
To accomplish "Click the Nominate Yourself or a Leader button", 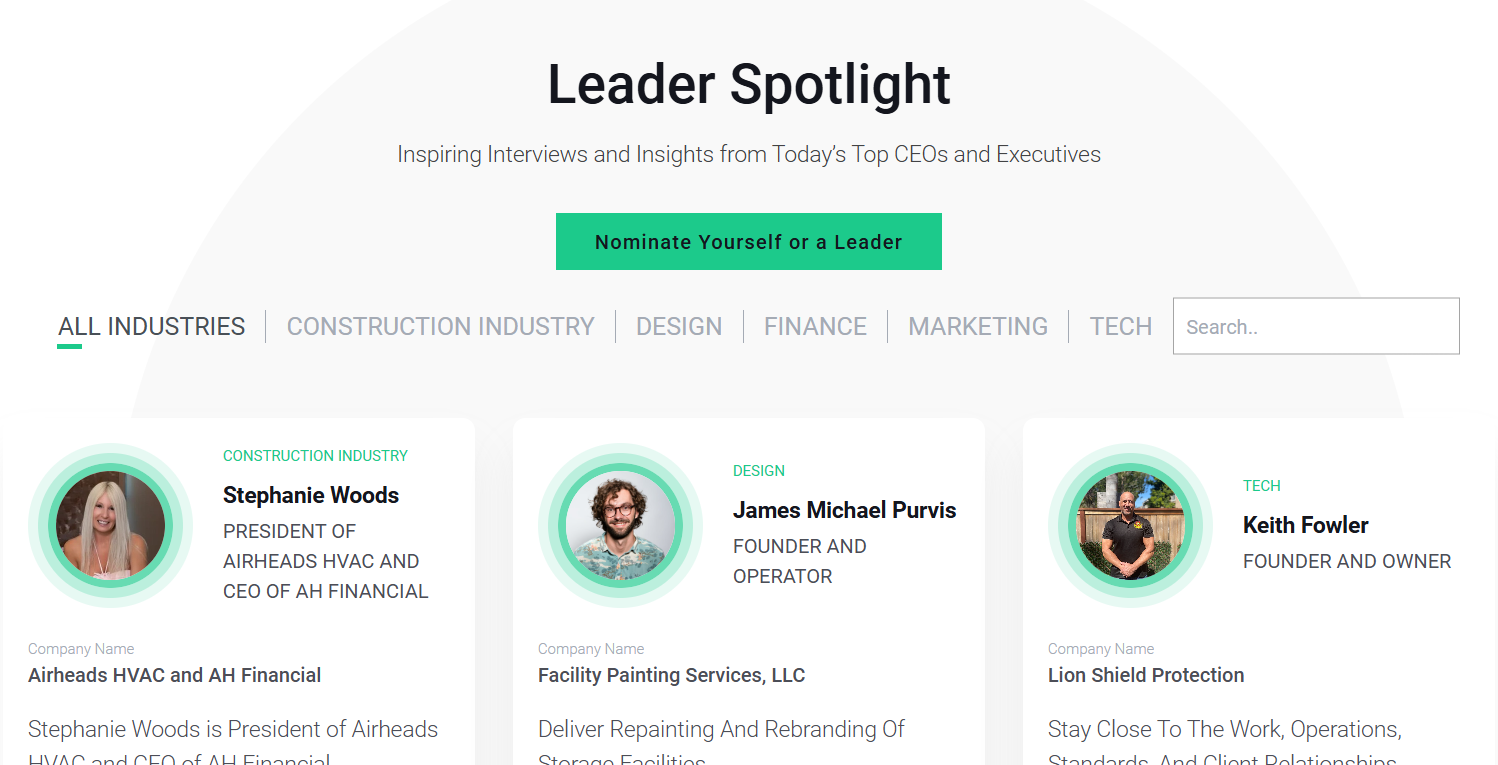I will click(x=748, y=241).
